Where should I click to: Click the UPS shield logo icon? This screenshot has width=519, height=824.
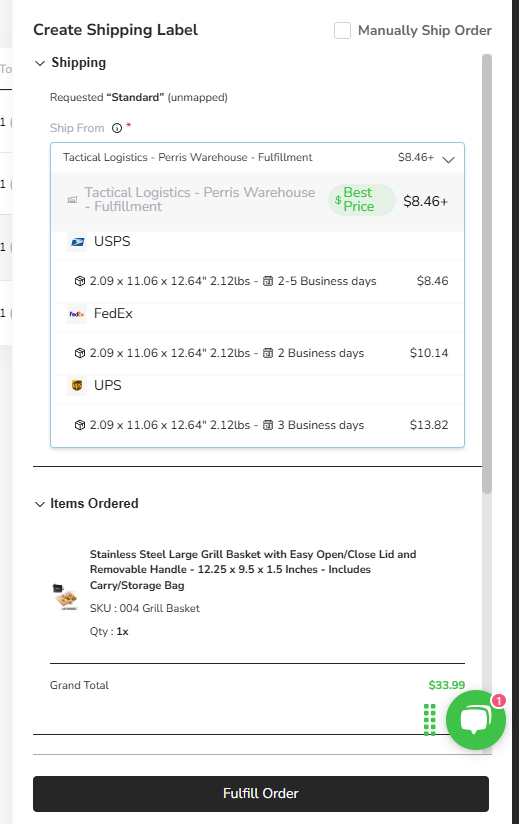click(x=77, y=386)
